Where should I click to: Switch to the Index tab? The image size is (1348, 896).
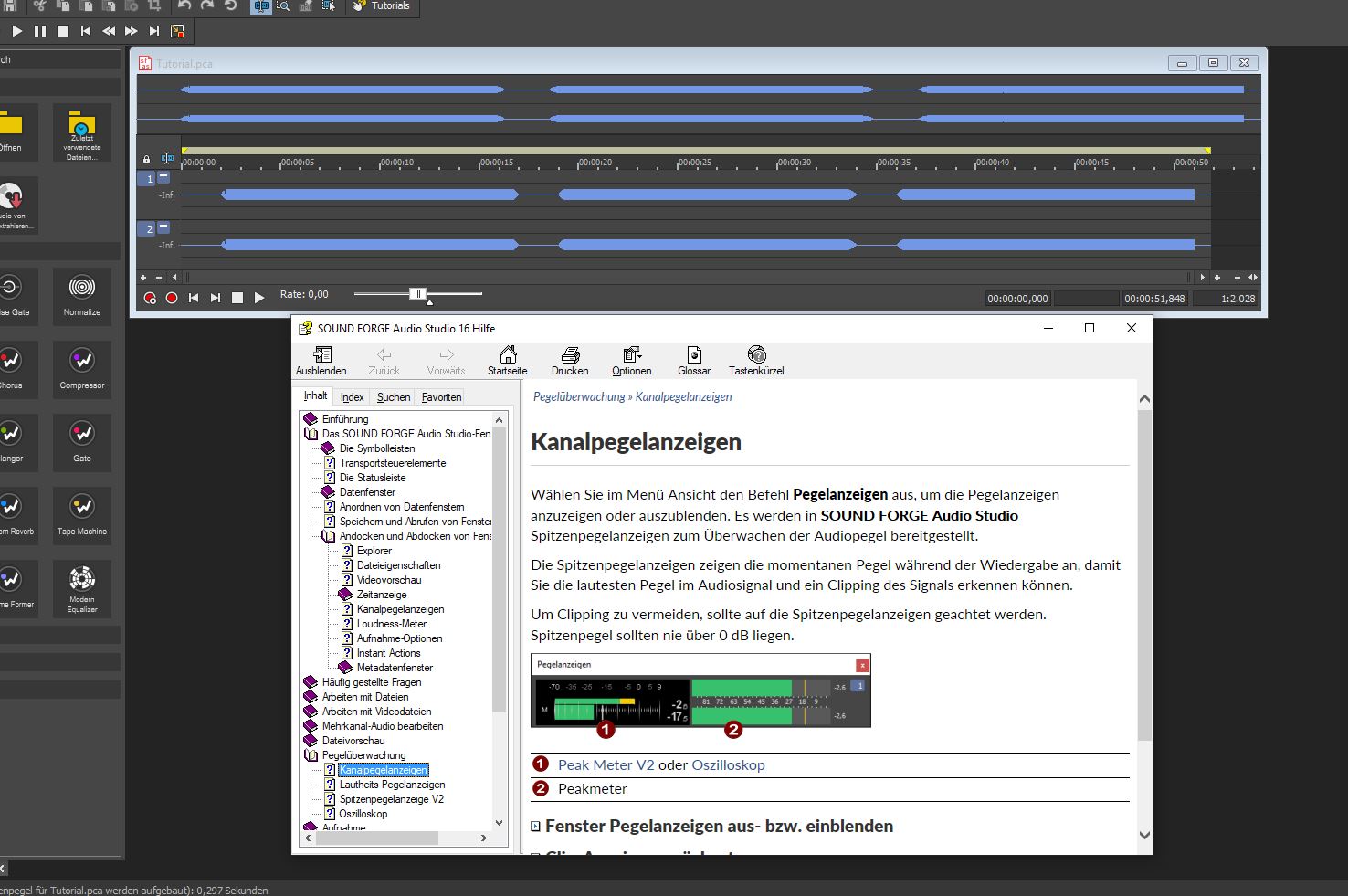tap(353, 397)
